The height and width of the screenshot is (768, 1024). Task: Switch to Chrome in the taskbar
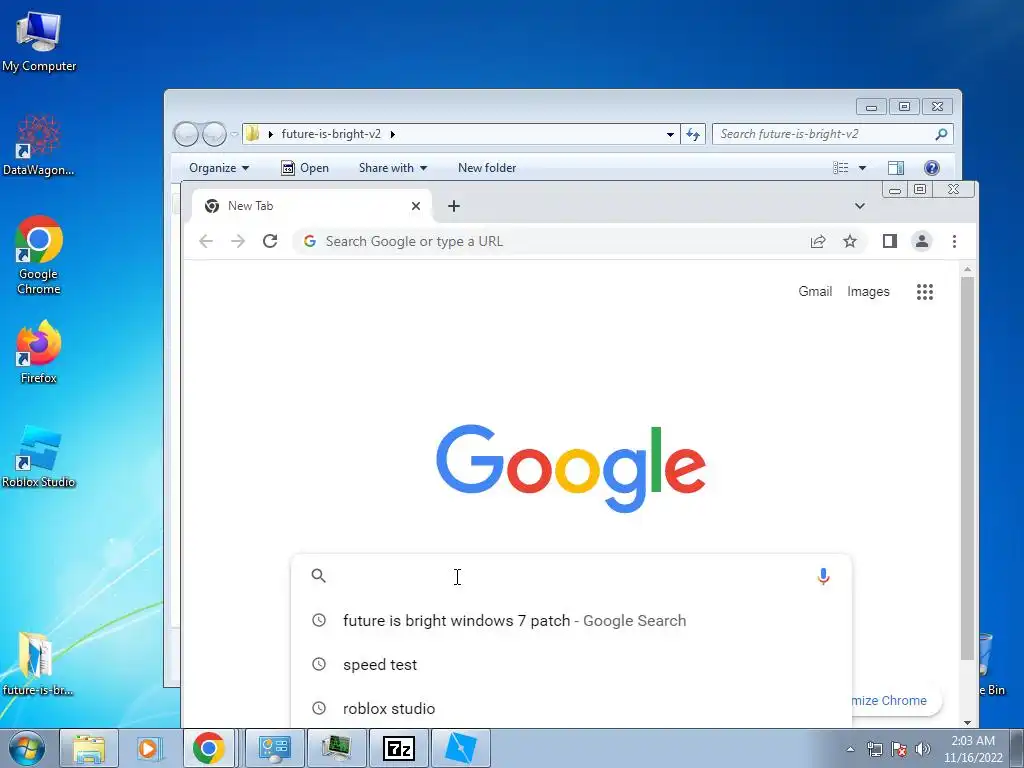click(x=208, y=748)
